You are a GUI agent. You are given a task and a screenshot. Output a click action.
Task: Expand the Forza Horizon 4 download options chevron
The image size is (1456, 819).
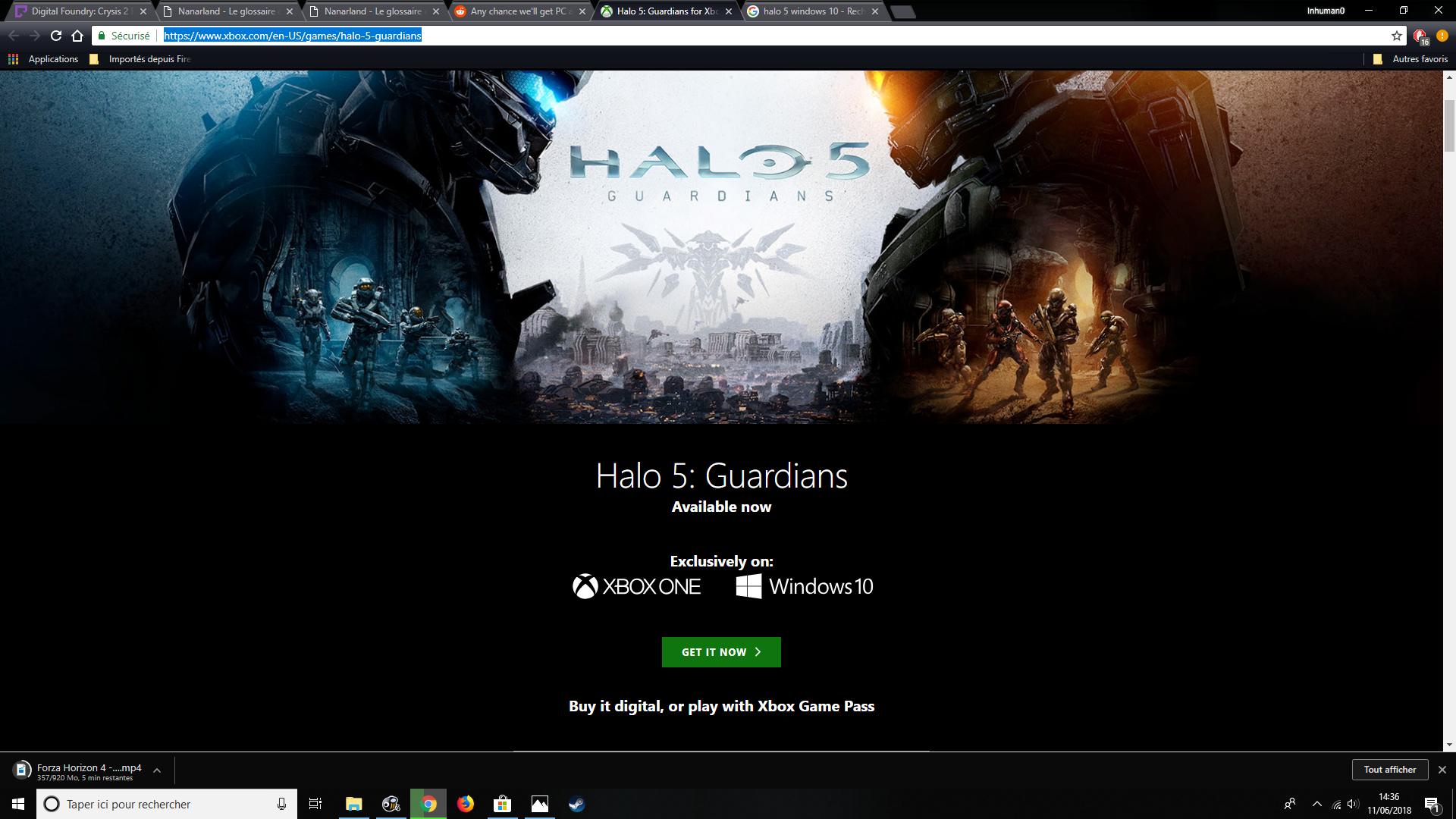[157, 770]
